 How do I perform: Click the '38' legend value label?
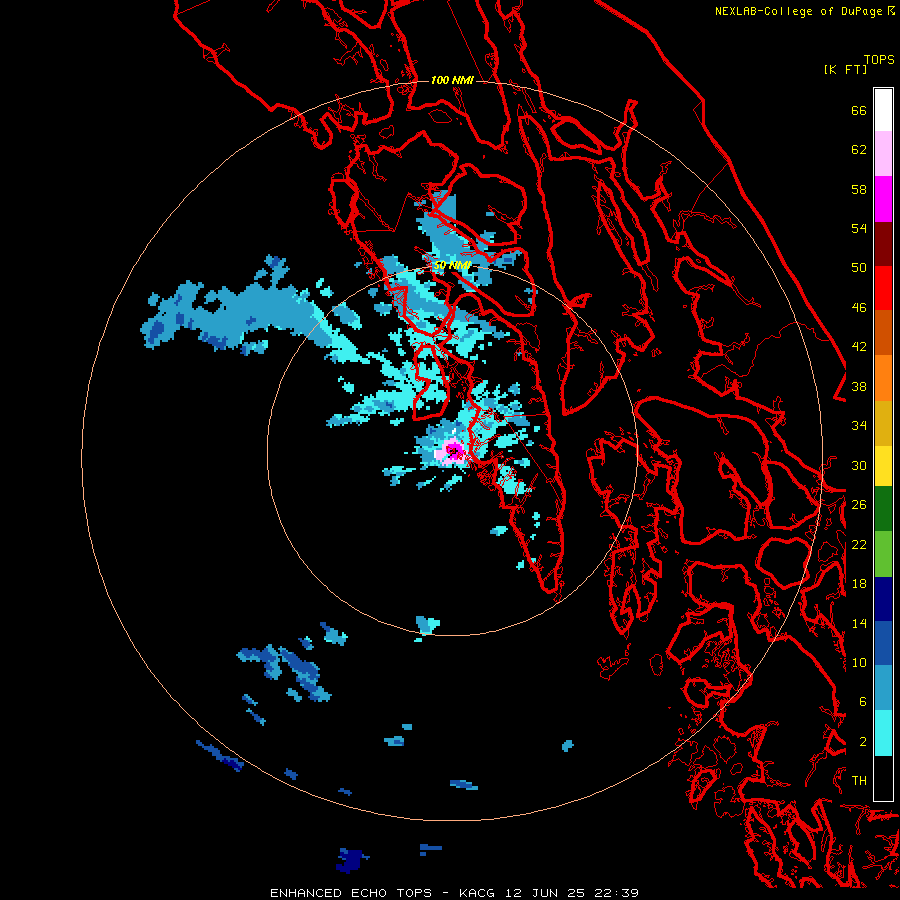859,387
